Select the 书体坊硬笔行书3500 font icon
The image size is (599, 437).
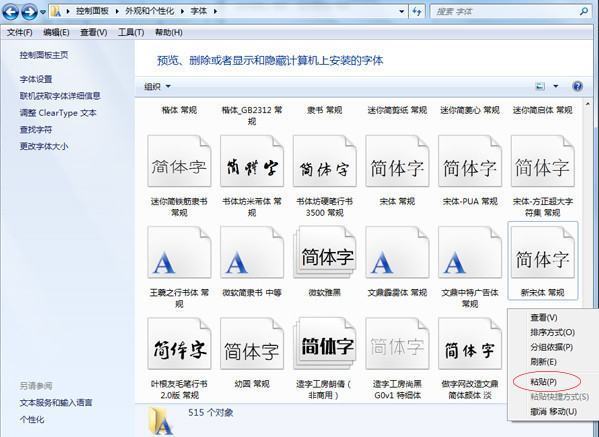point(325,161)
